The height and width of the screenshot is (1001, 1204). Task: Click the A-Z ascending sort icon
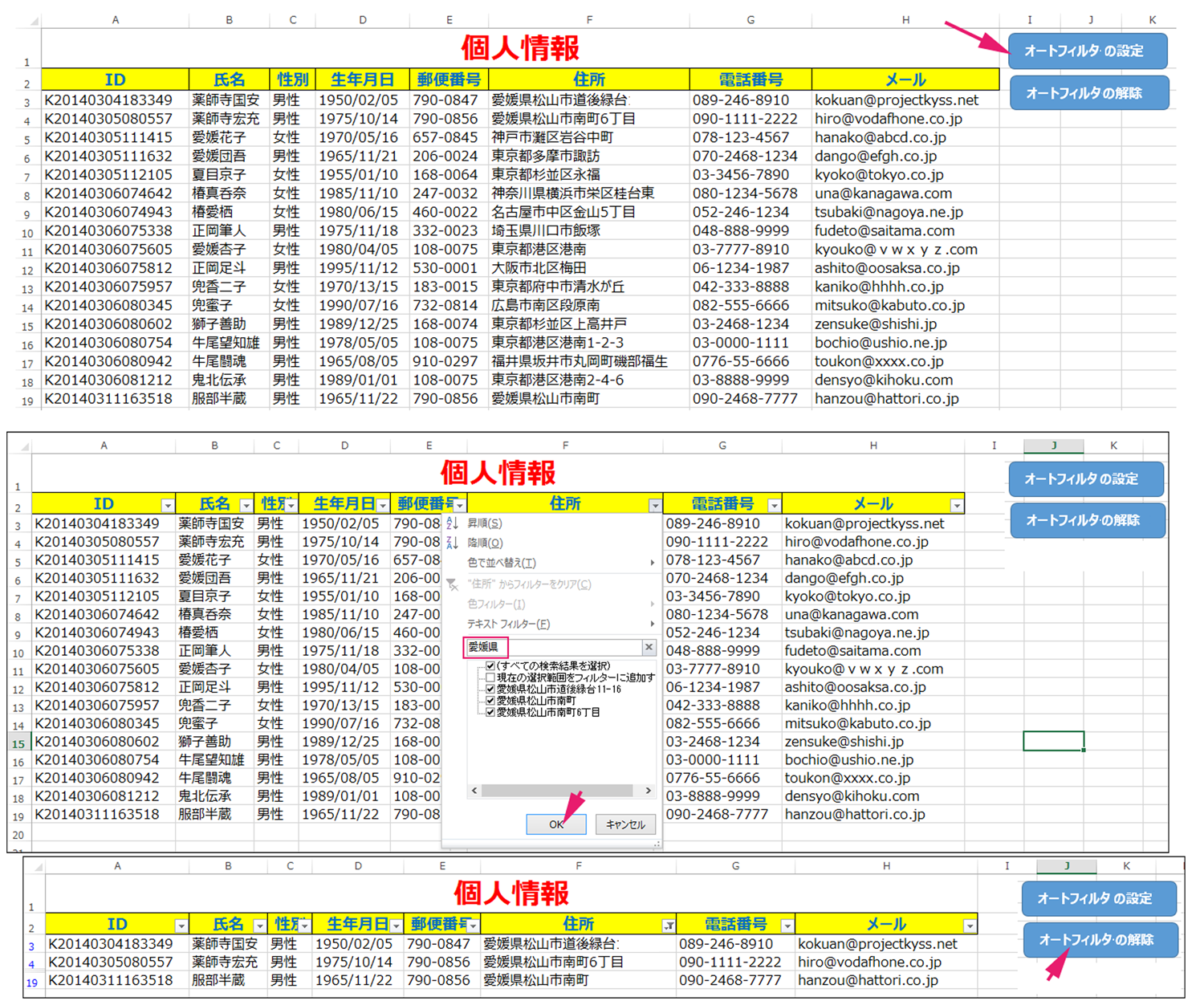(x=452, y=523)
